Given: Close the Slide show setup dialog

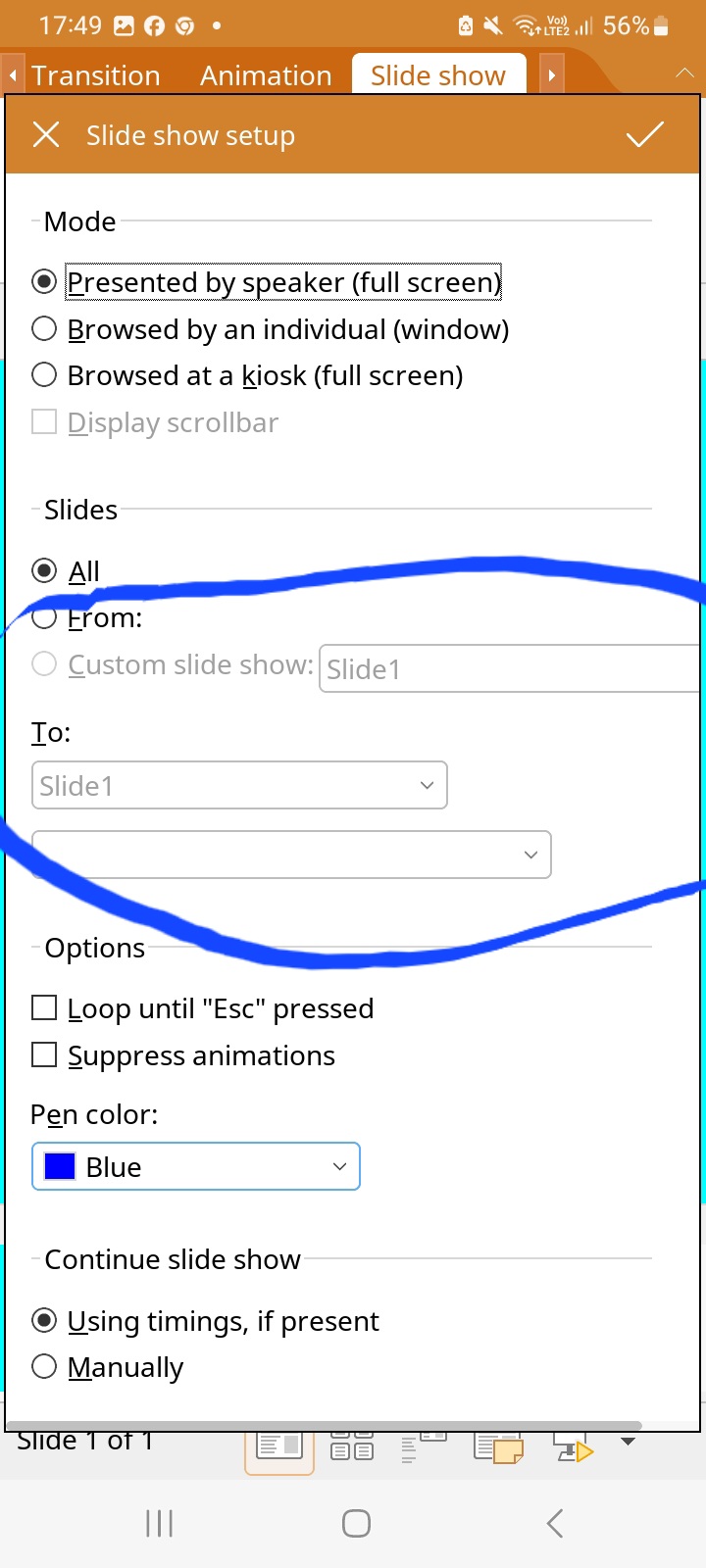Looking at the screenshot, I should coord(46,135).
